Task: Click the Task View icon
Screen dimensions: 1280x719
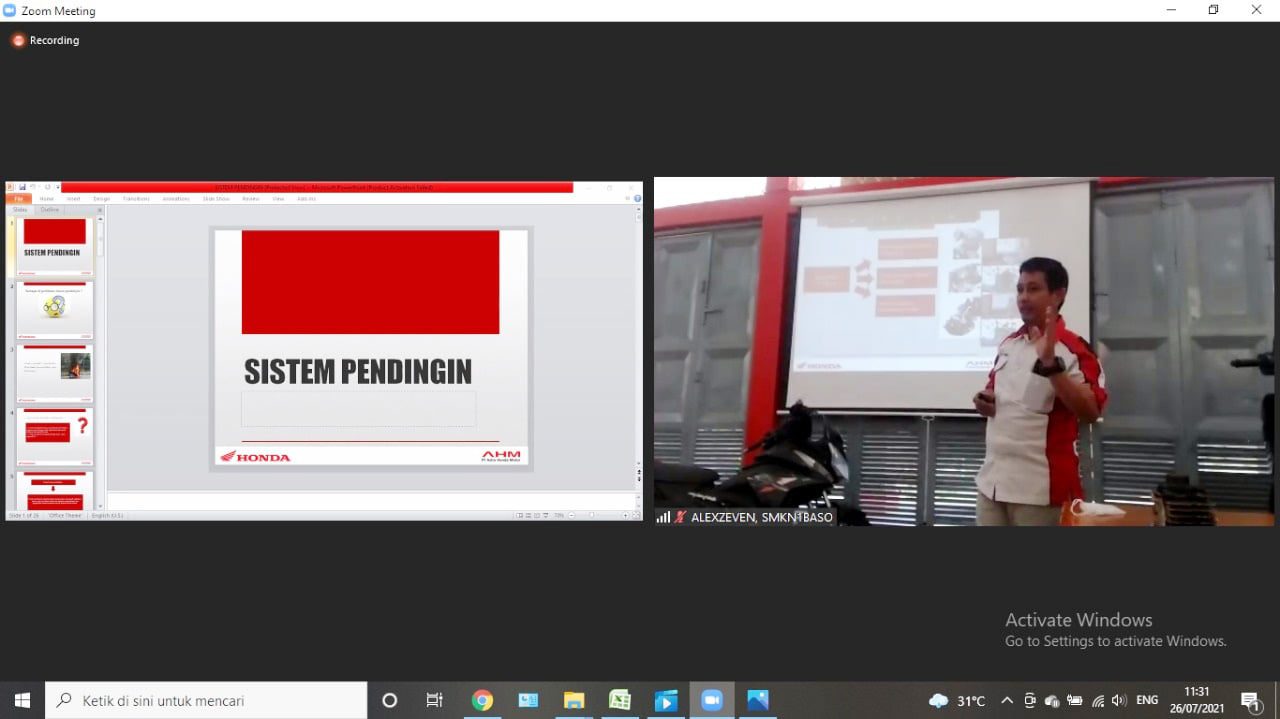Action: (x=435, y=700)
